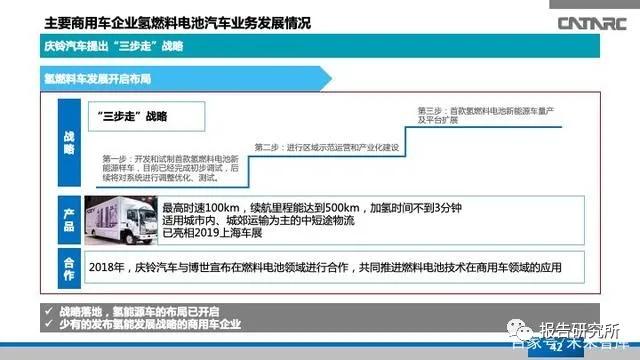Image resolution: width=640 pixels, height=360 pixels.
Task: Click the 庆铃汽车提出"三步走"战略 header bar
Action: point(320,46)
